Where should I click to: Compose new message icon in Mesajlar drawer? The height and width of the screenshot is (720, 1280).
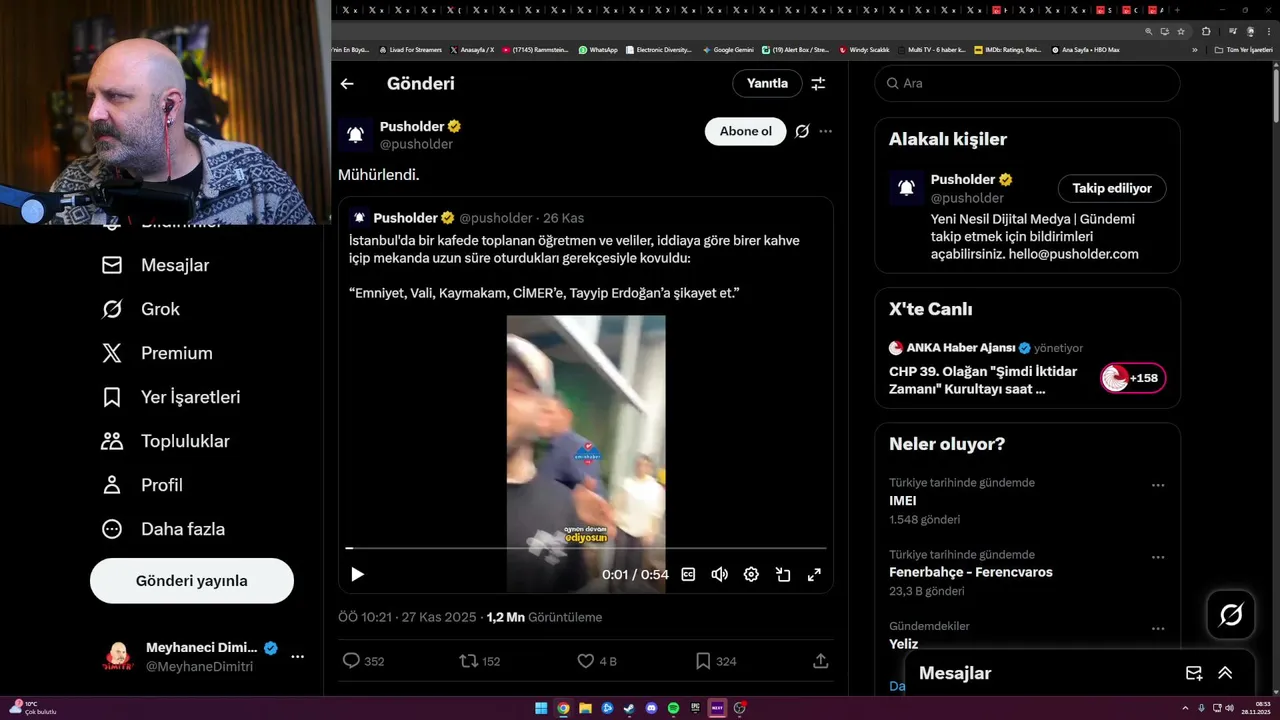coord(1193,673)
